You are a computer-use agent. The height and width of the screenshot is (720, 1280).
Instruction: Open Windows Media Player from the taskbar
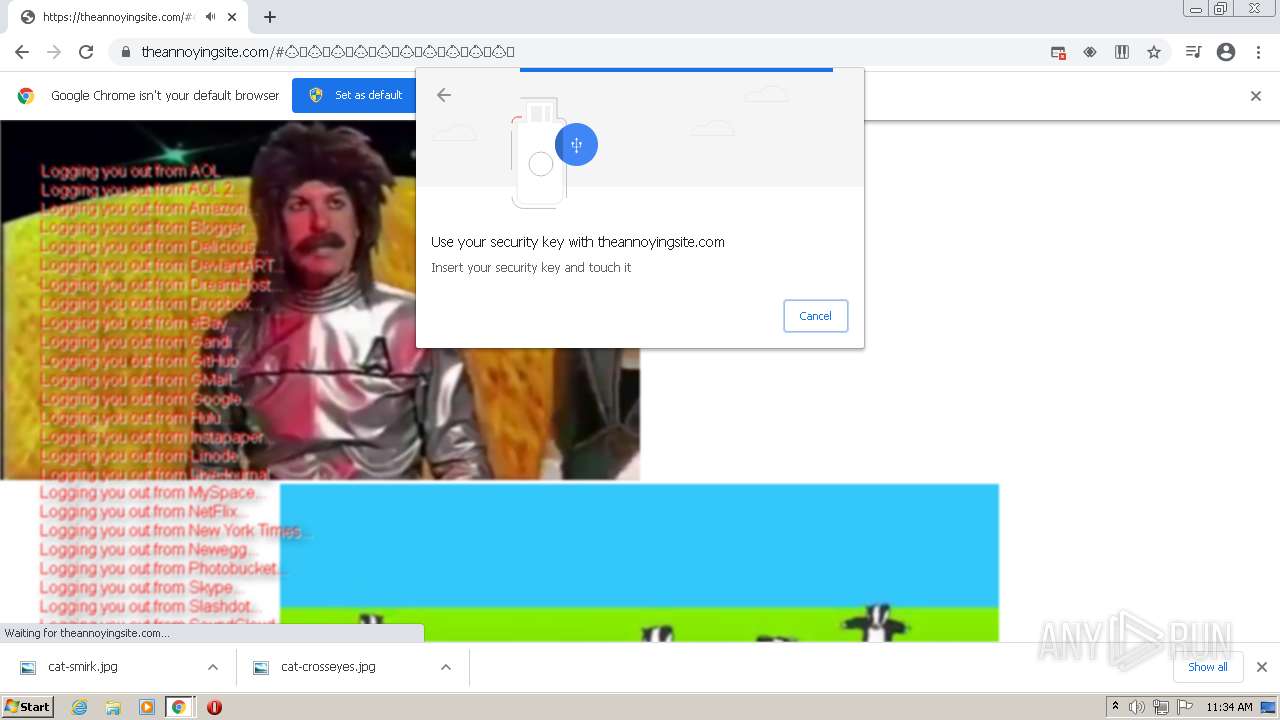click(146, 707)
